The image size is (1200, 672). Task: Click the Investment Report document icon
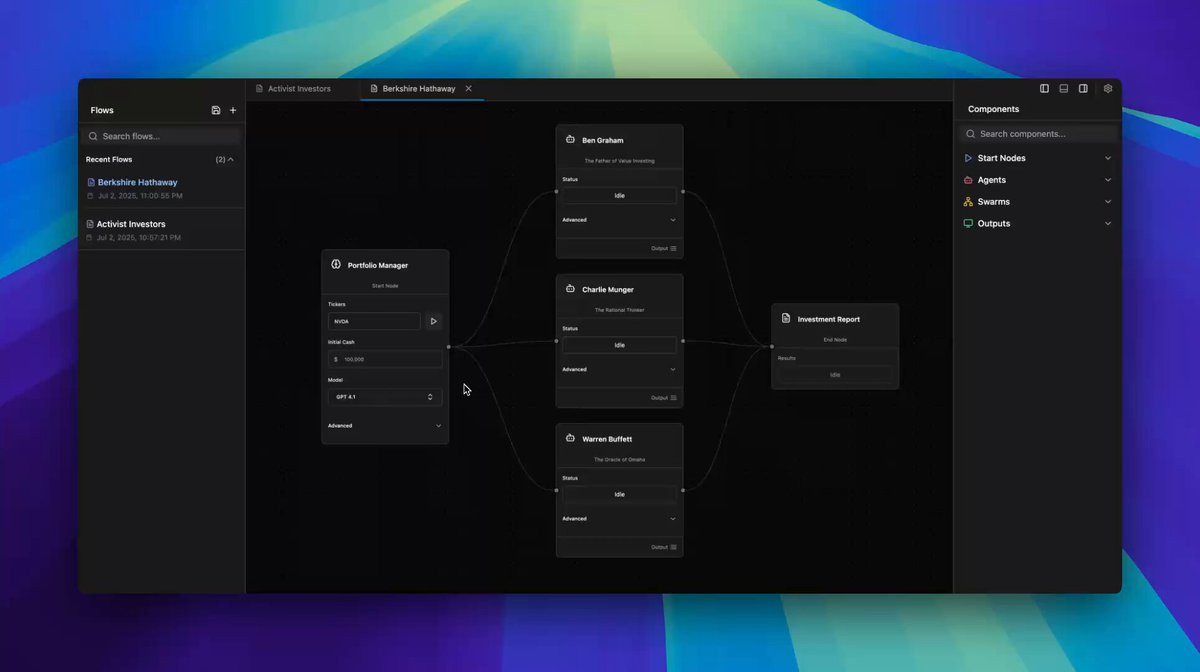pyautogui.click(x=786, y=318)
